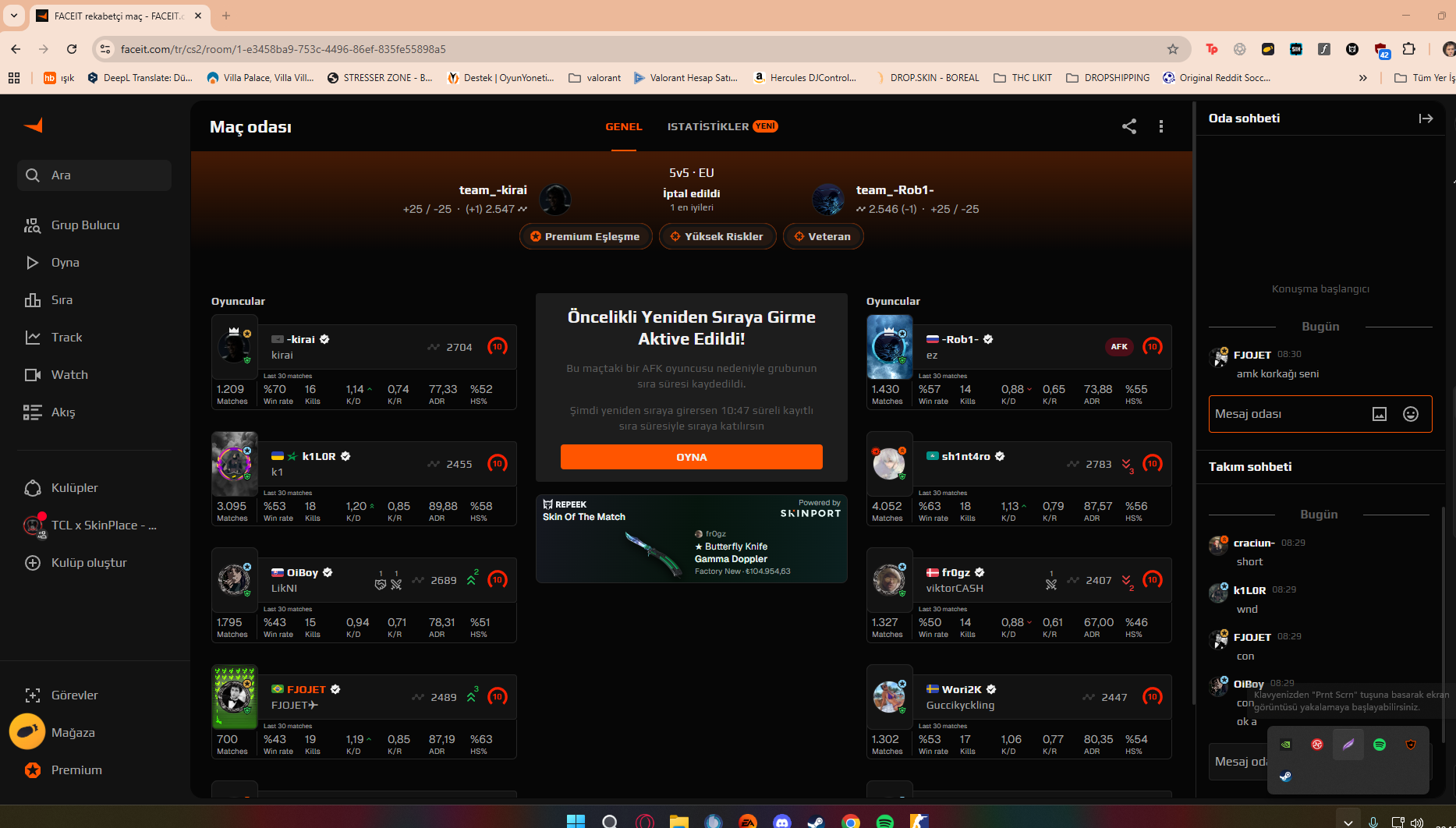Open the Hercules DJControl bookmark

click(x=805, y=78)
